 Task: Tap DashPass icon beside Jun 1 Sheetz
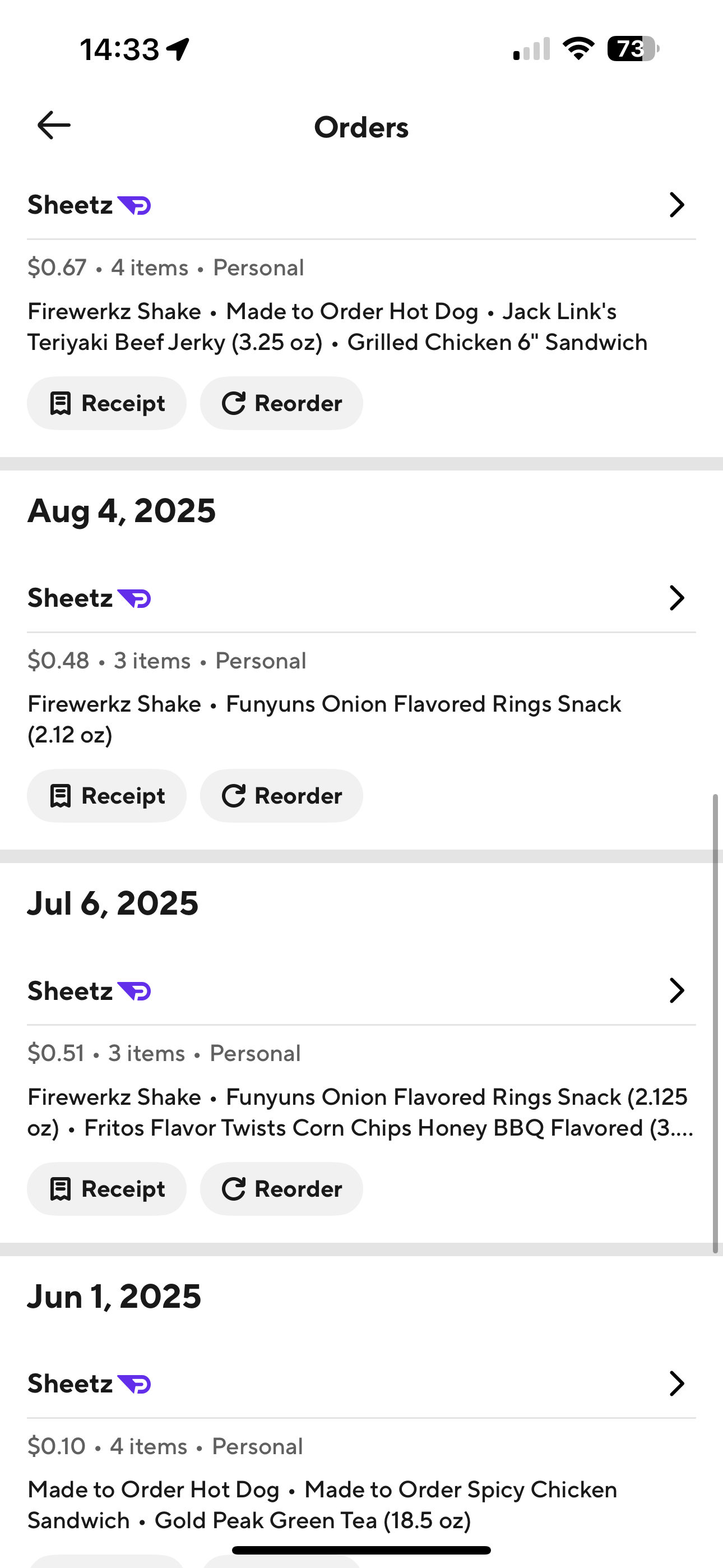pos(135,1384)
